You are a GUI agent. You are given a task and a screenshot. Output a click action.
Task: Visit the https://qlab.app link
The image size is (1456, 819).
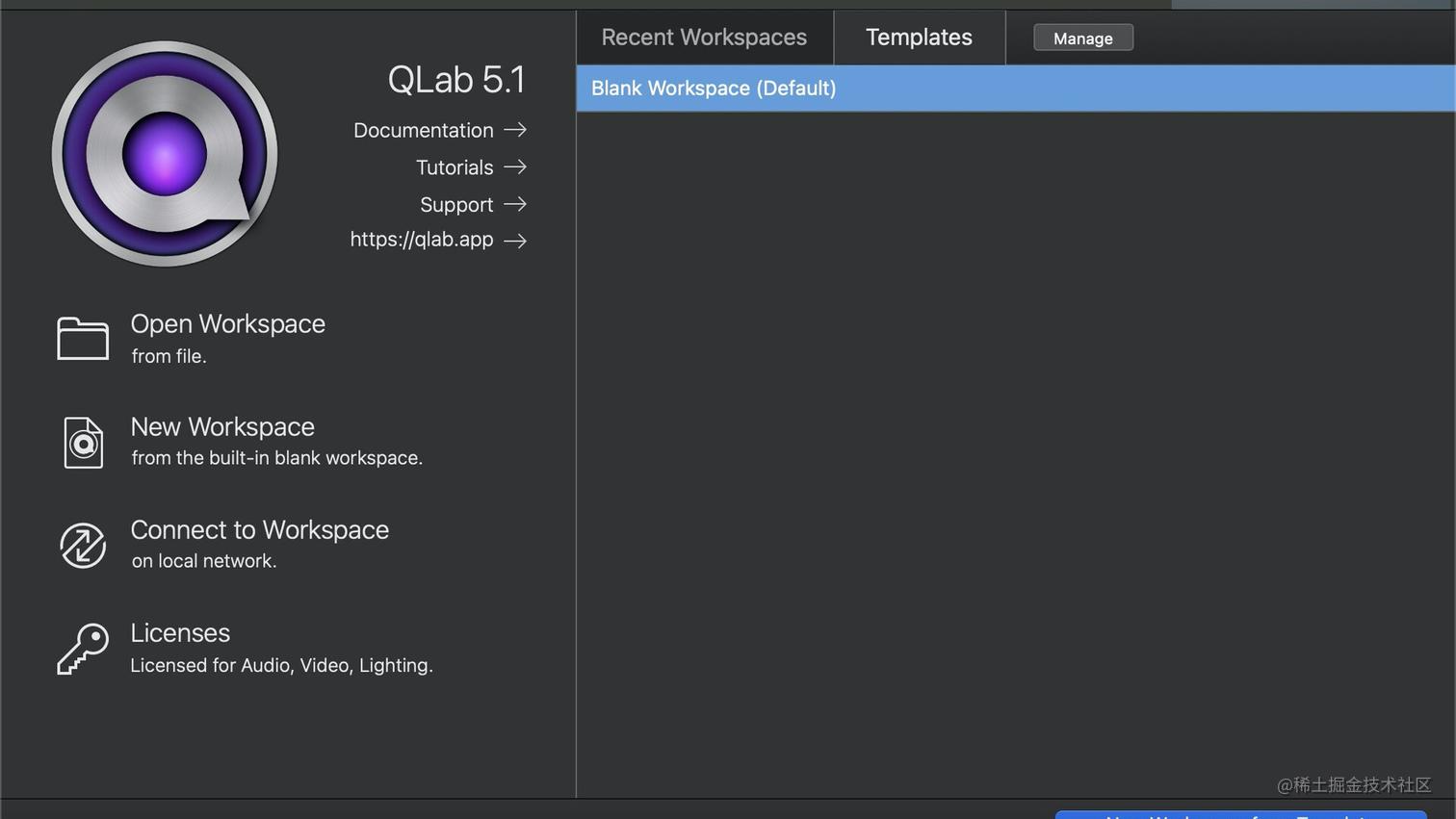point(422,239)
